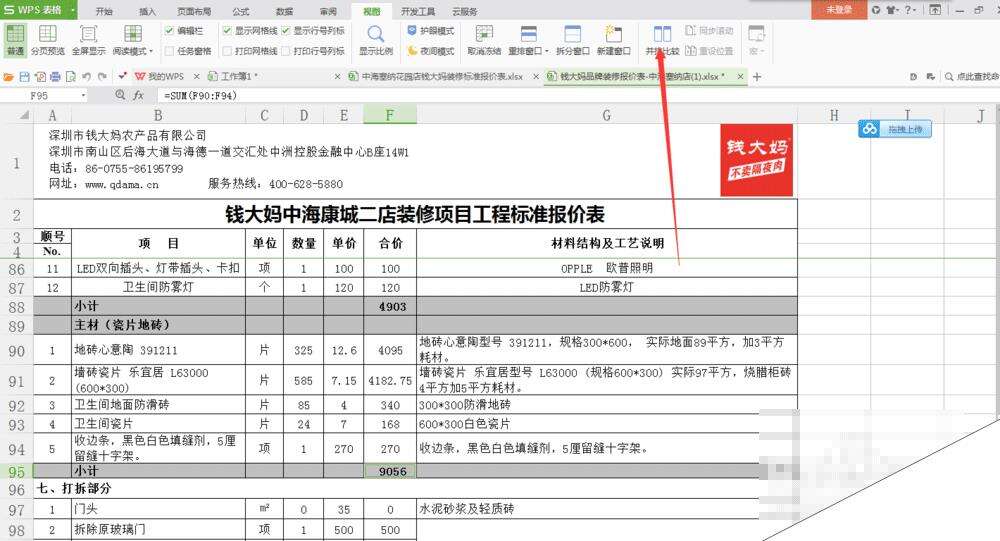Switch to 分页预览 page break preview
Screen dimensions: 1000x541
48,40
